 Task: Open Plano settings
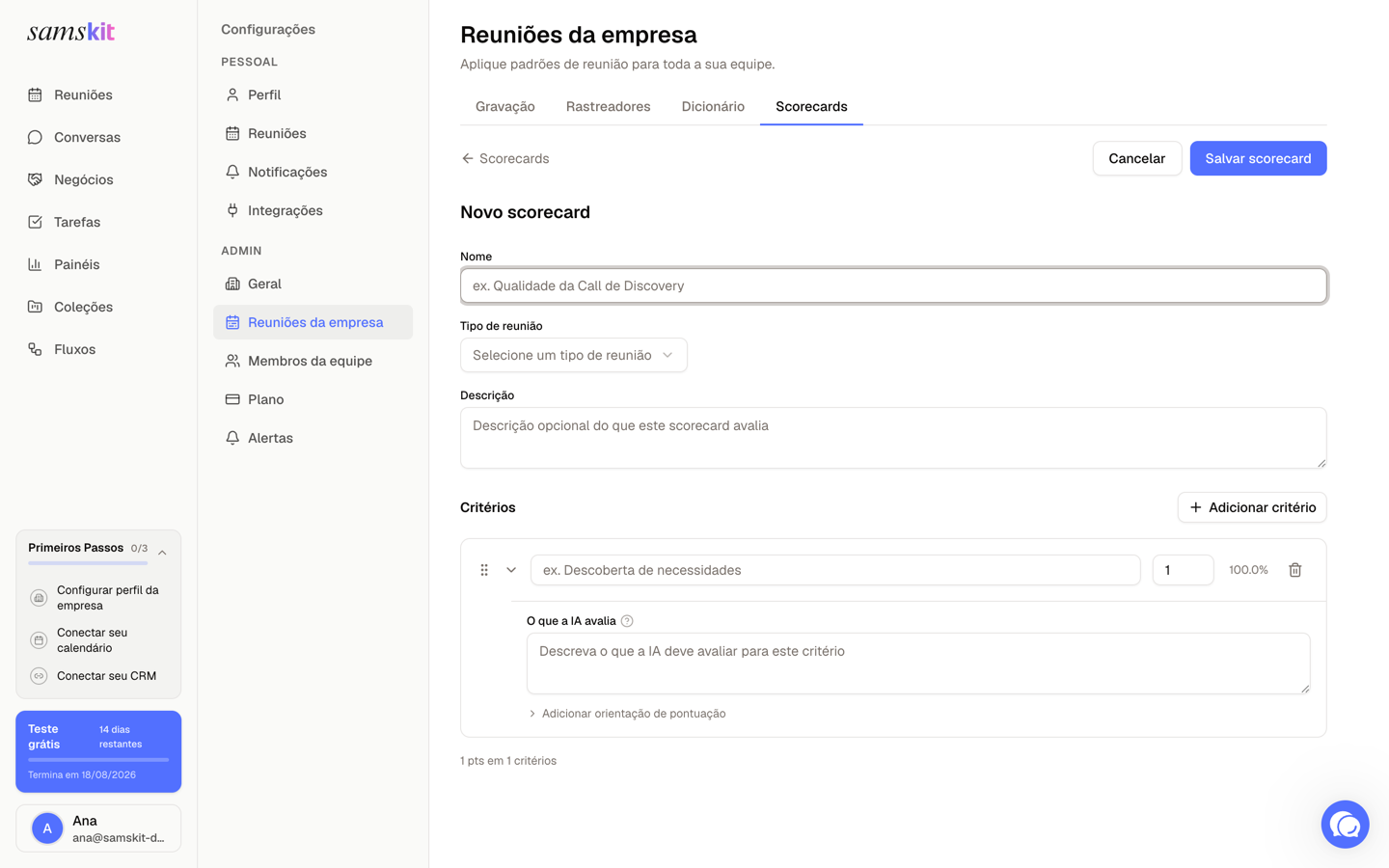tap(313, 399)
